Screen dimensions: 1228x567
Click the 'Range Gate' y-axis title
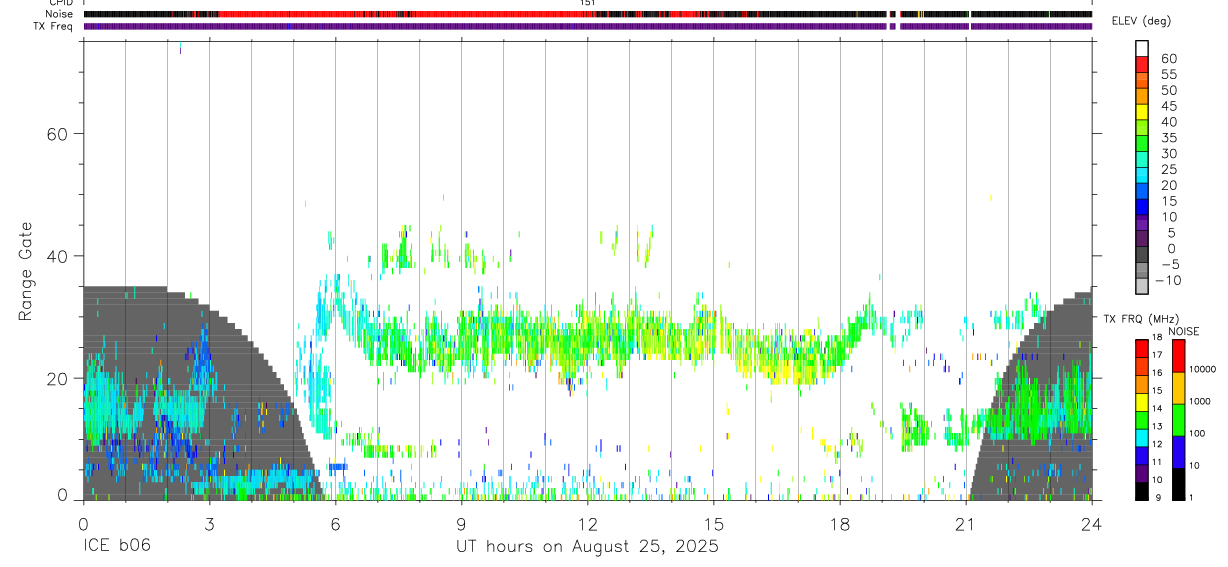pos(26,272)
